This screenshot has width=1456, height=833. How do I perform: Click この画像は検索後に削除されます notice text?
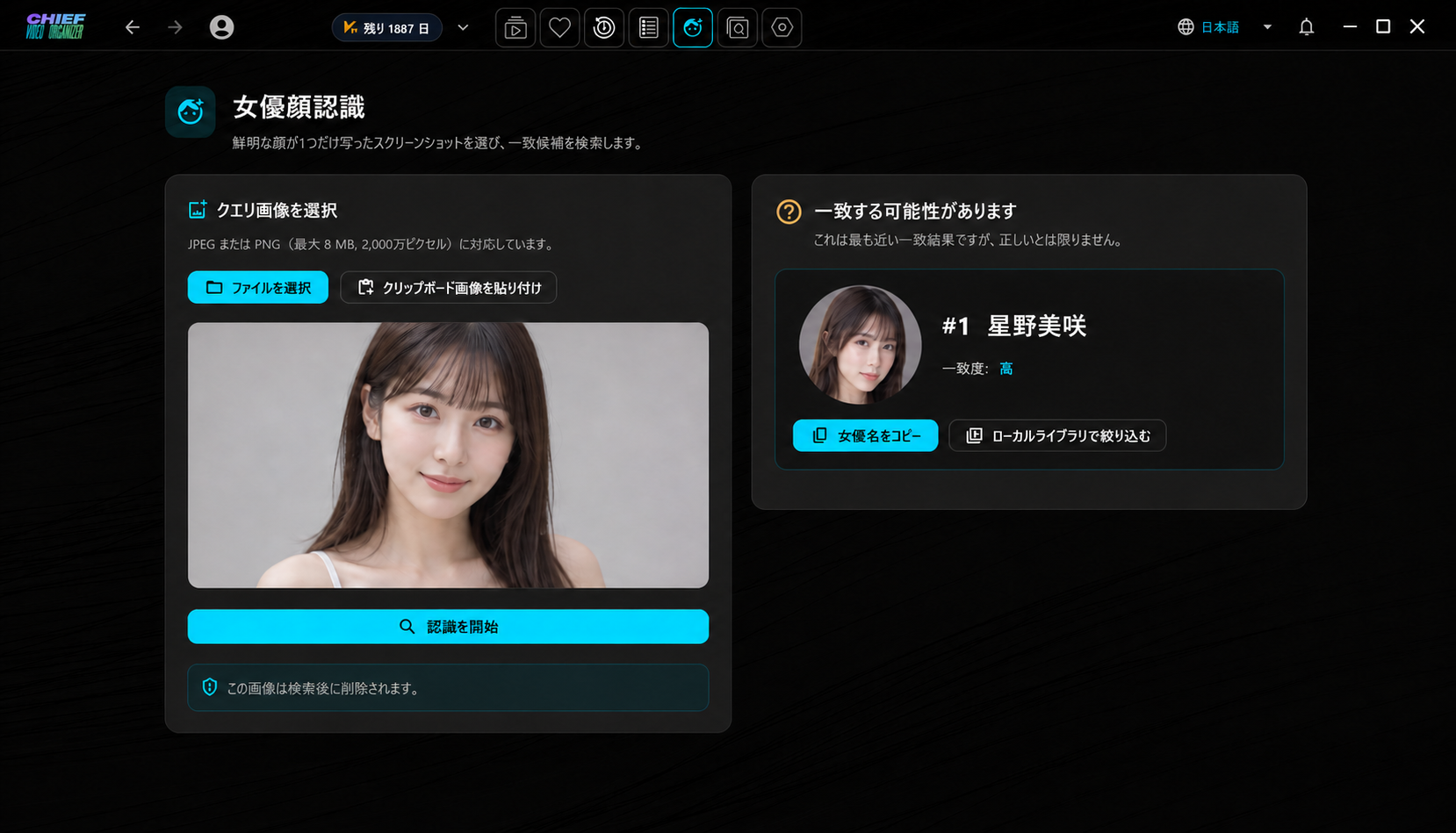(x=322, y=688)
